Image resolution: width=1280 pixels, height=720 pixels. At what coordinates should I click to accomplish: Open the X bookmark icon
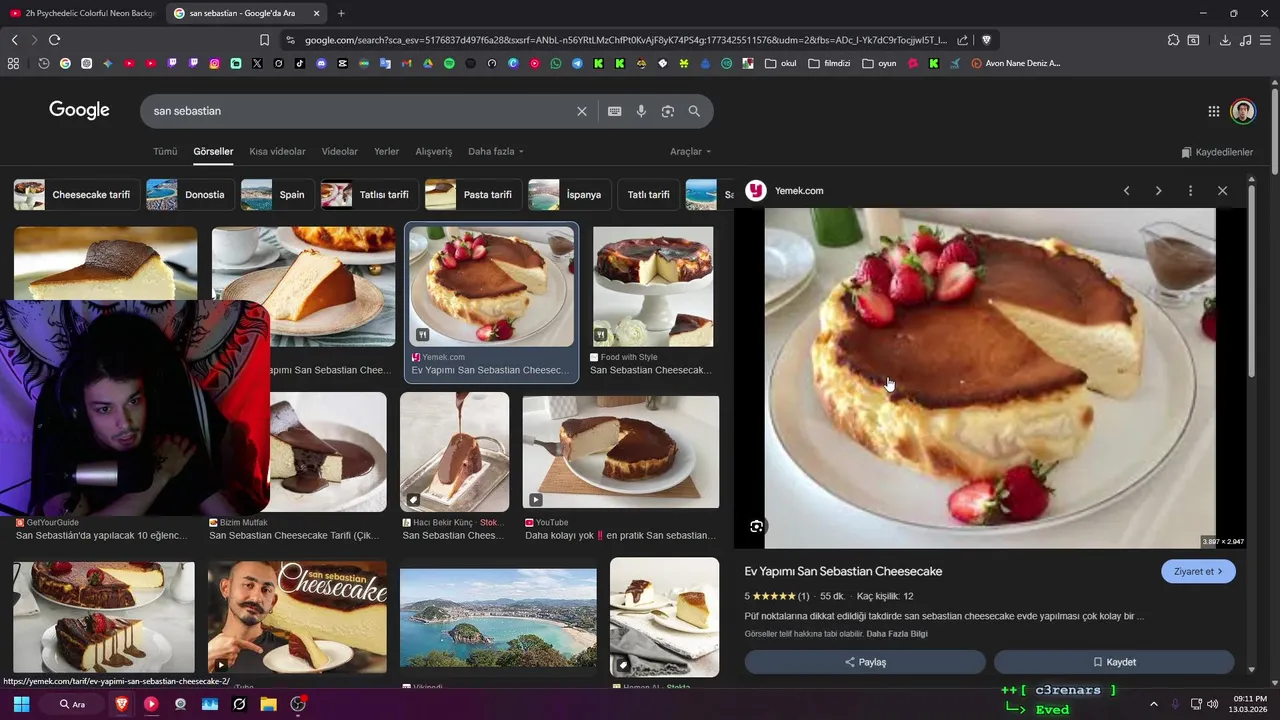click(x=257, y=63)
